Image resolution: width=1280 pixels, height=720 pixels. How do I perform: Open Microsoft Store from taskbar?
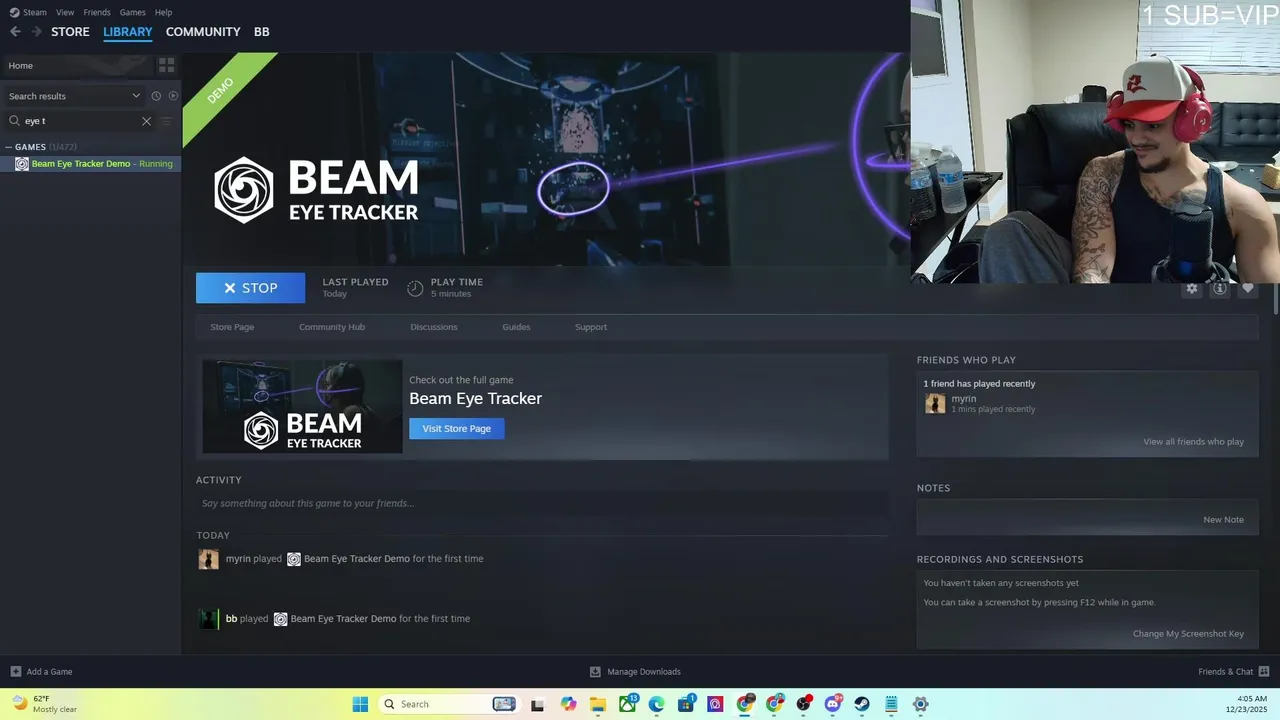[686, 704]
